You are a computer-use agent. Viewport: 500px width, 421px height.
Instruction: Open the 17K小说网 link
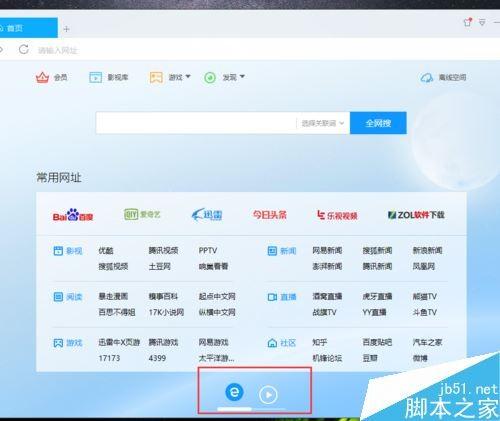[166, 312]
